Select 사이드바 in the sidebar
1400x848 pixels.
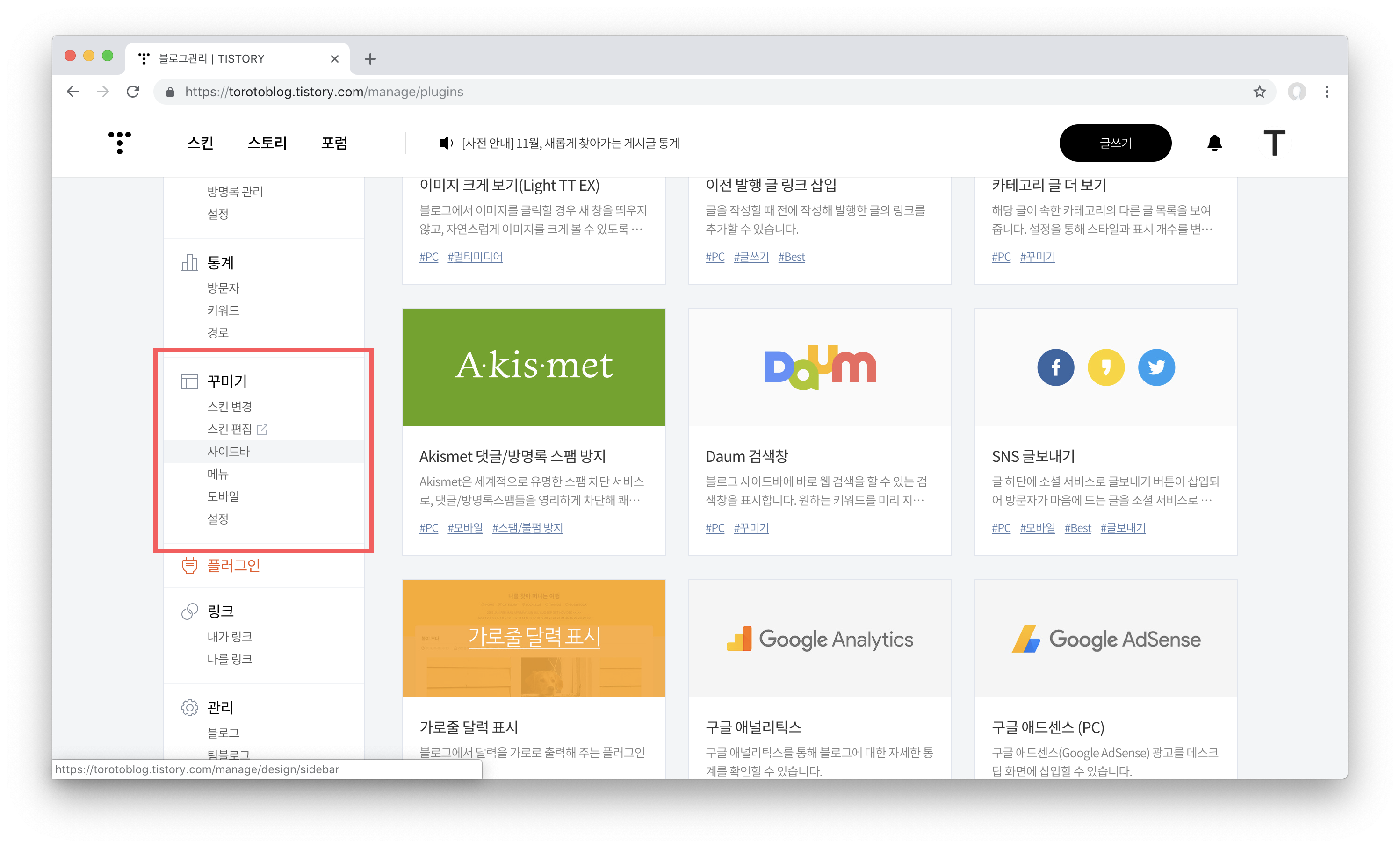pyautogui.click(x=228, y=451)
